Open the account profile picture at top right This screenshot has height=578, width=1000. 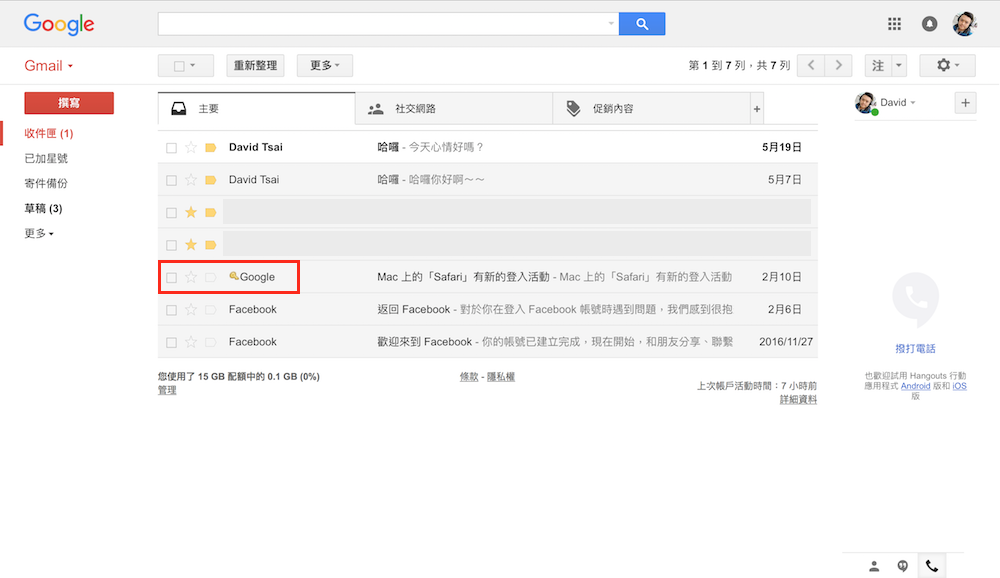coord(964,24)
